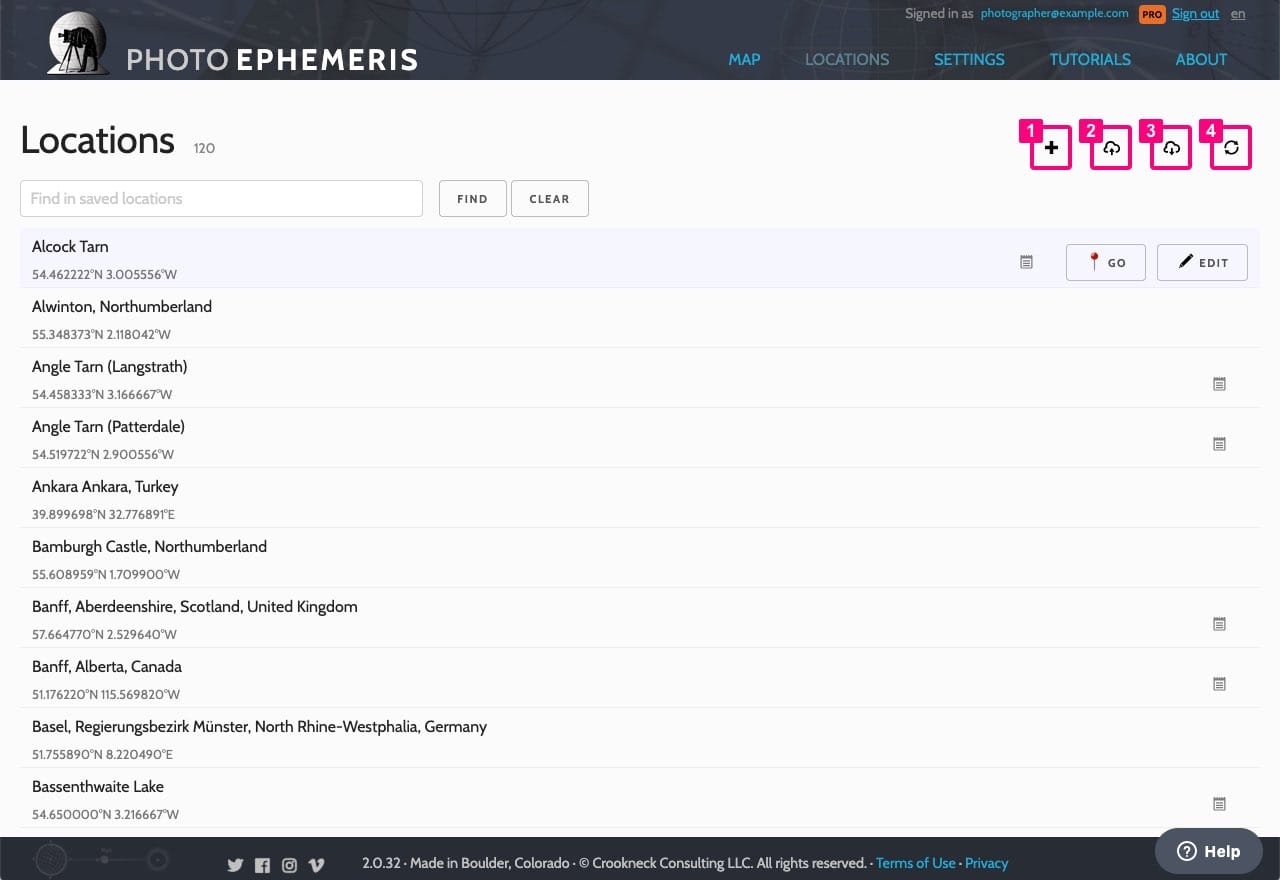This screenshot has height=880, width=1280.
Task: Click the add new location plus icon
Action: [1051, 148]
